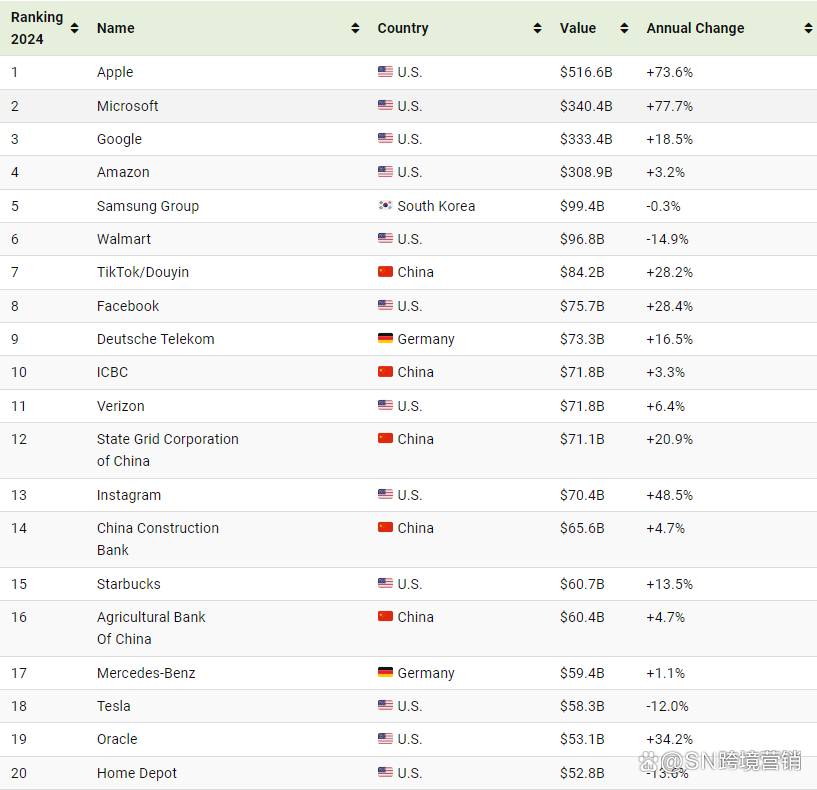This screenshot has height=790, width=817.
Task: Click the "Samsung Group" name
Action: 148,206
